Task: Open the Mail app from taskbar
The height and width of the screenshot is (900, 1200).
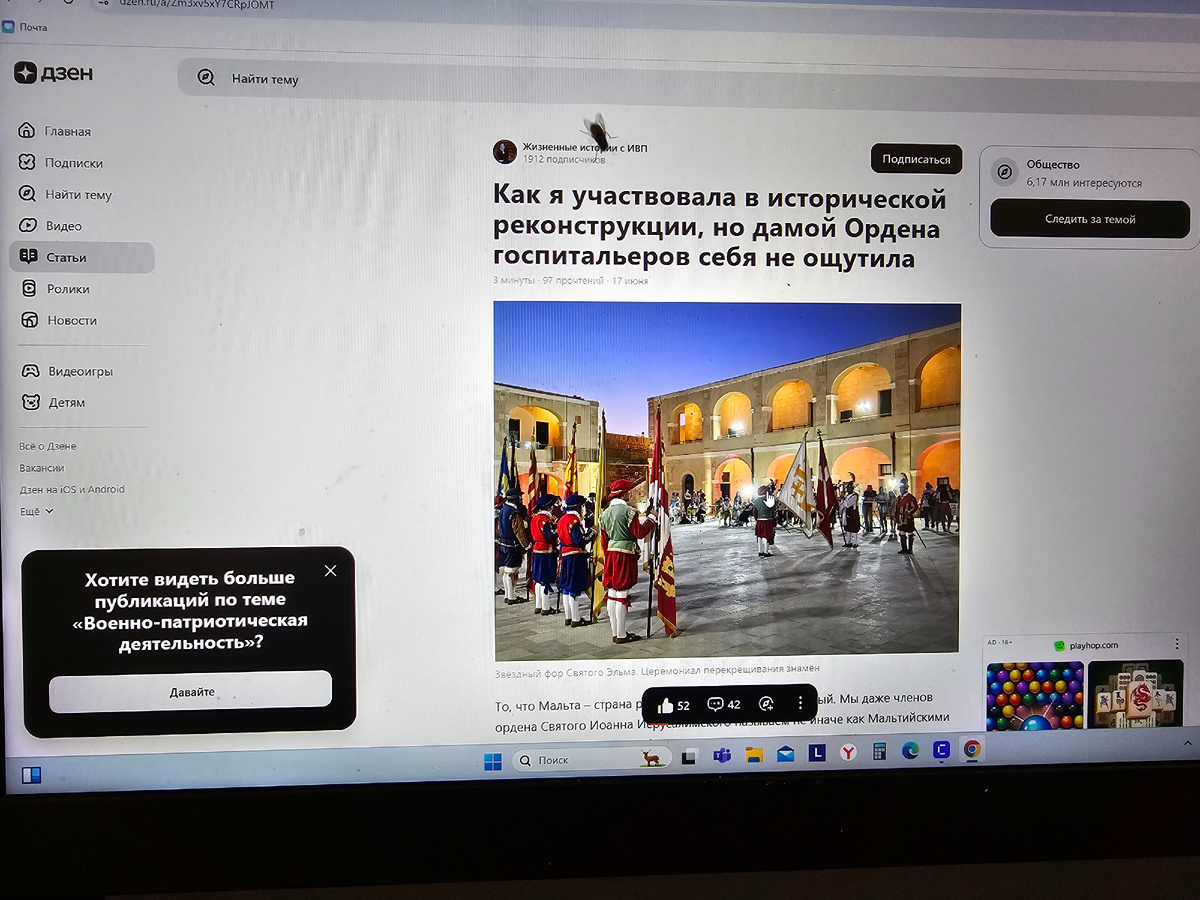Action: [786, 754]
